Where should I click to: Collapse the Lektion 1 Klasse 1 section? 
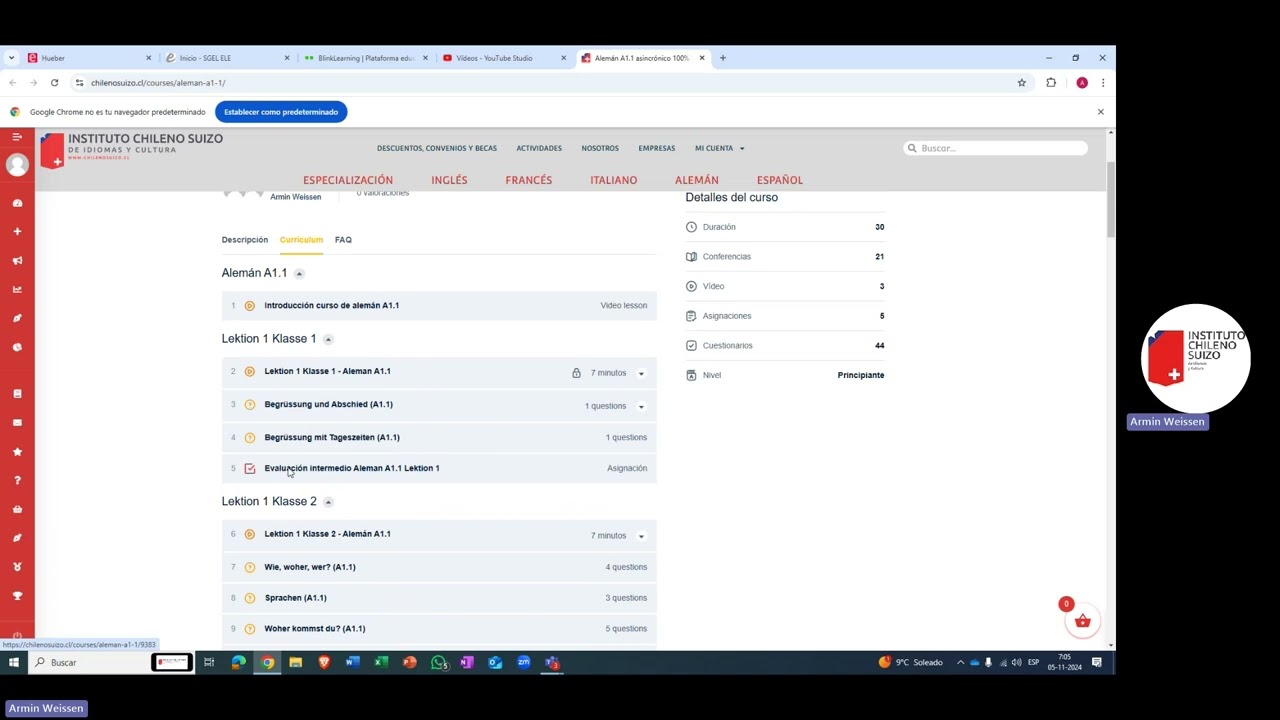328,340
